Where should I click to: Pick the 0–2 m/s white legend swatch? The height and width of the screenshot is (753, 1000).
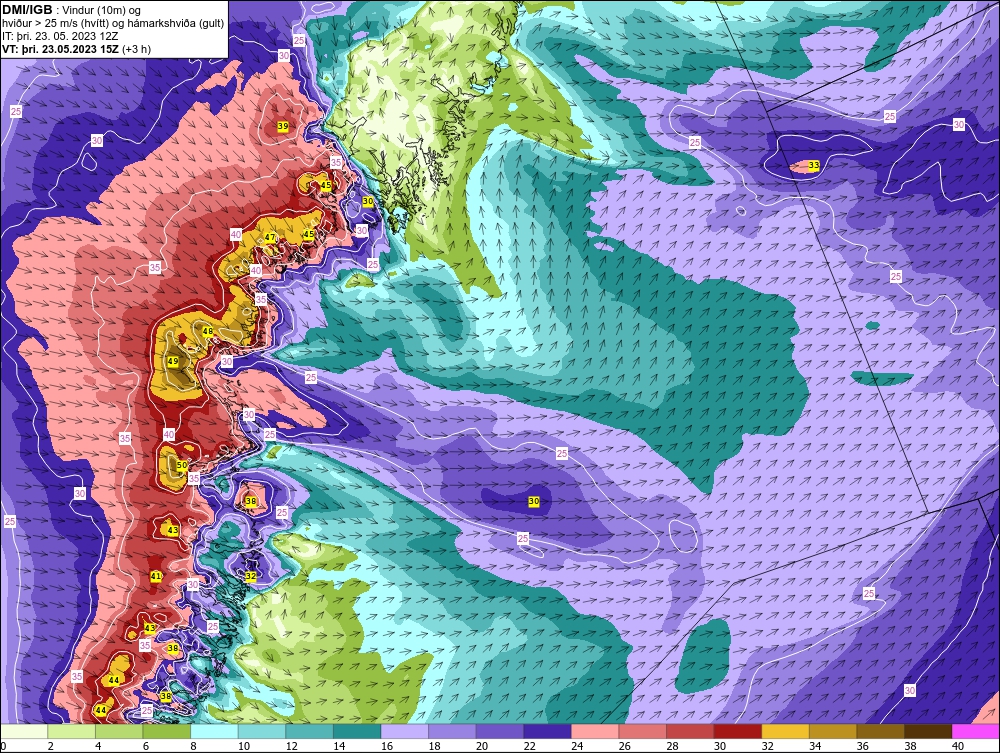coord(24,731)
